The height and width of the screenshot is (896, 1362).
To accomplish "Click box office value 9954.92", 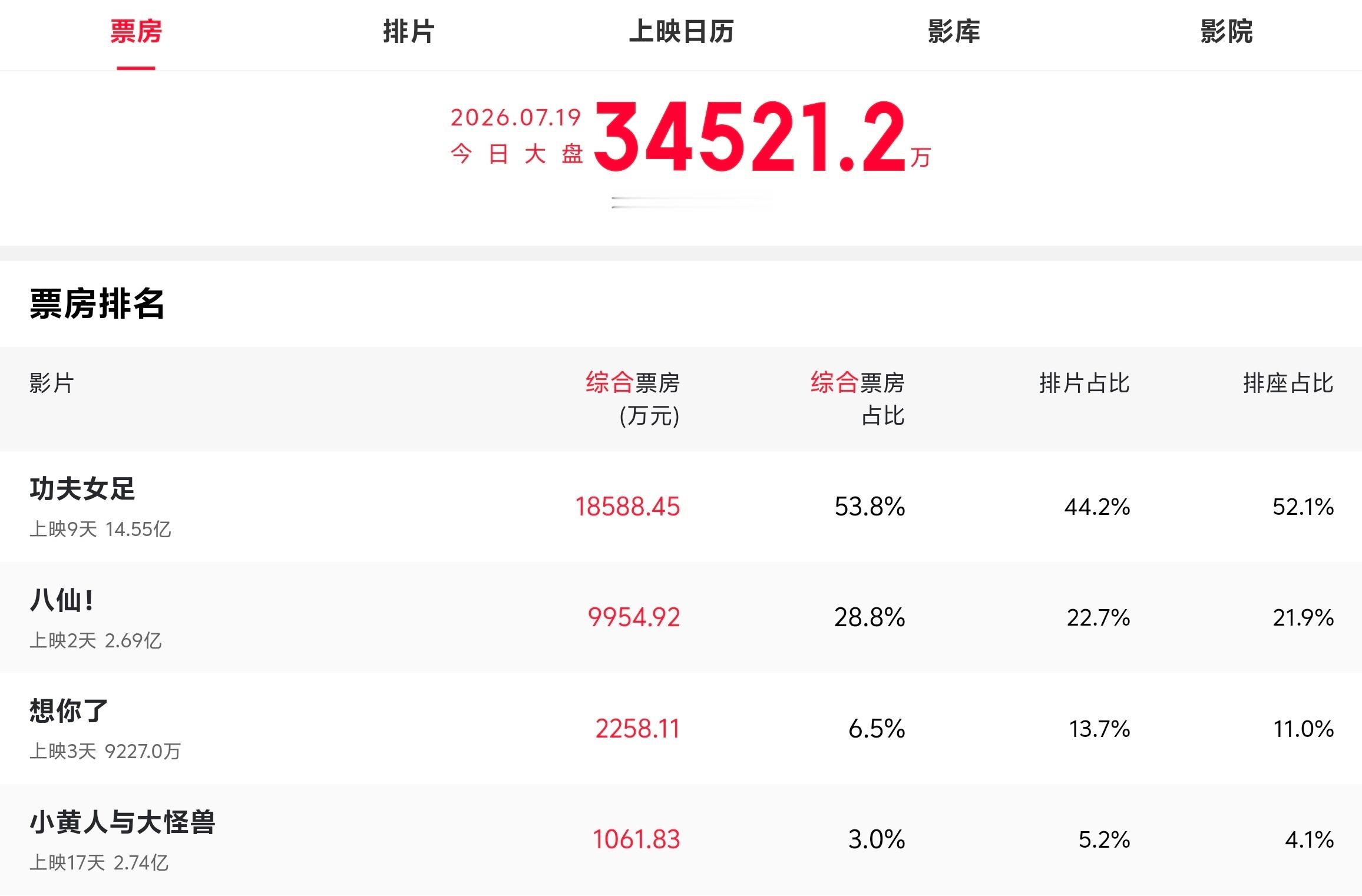I will (634, 617).
